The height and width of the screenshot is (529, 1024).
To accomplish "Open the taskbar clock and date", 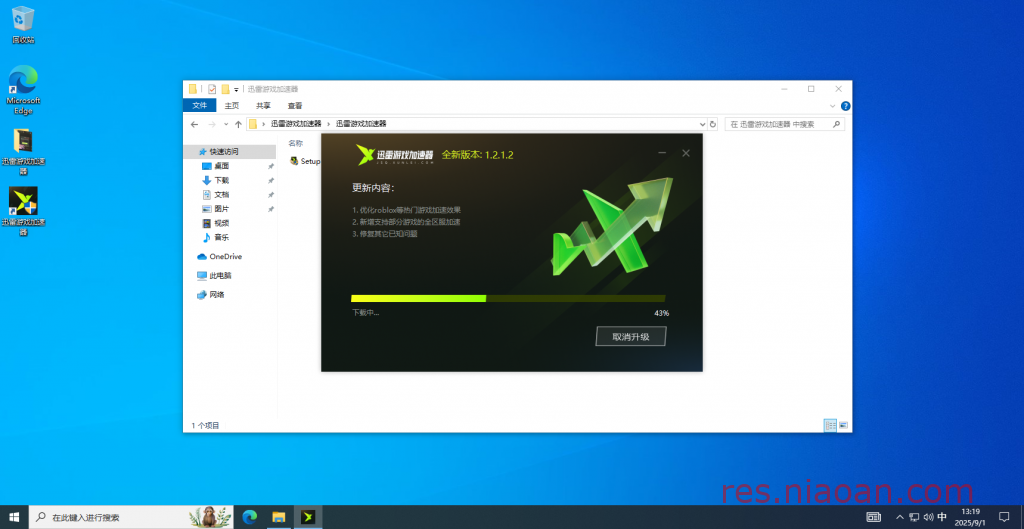I will click(x=970, y=517).
